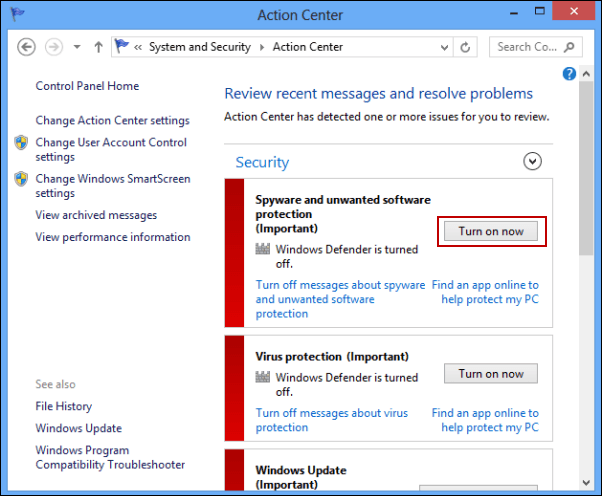This screenshot has width=602, height=496.
Task: Open the address bar history dropdown
Action: click(444, 47)
